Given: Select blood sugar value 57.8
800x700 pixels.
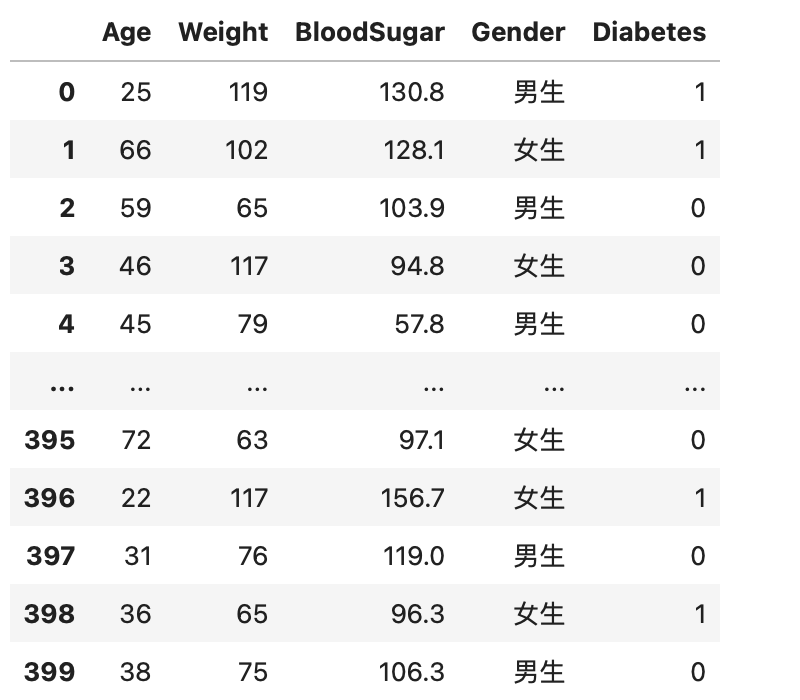Looking at the screenshot, I should coord(419,324).
